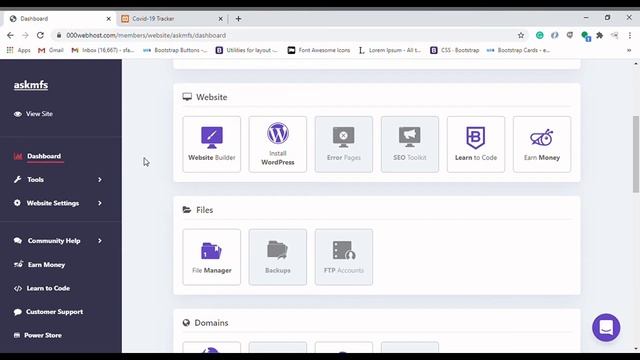Click the bookmark star in address bar
The image size is (640, 360).
pos(521,36)
